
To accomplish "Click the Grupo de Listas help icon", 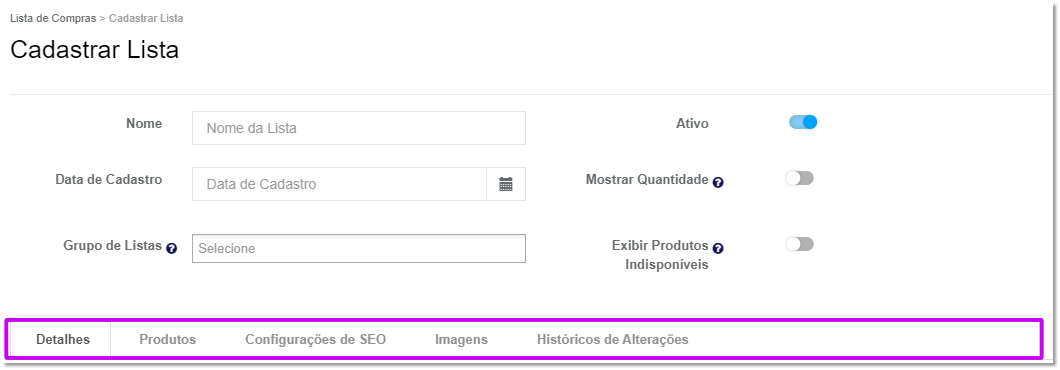I will tap(172, 248).
